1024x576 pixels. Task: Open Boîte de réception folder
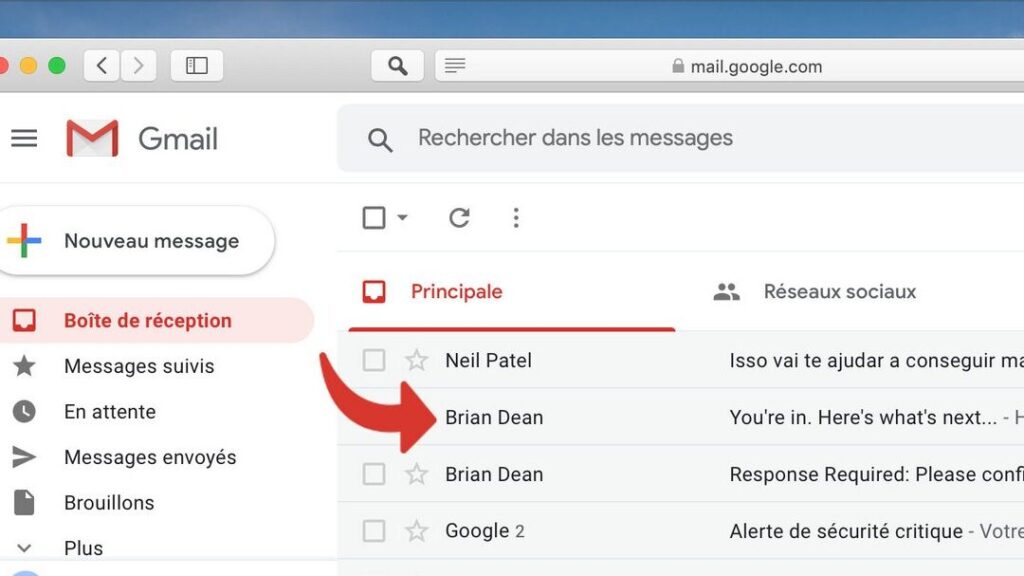(x=157, y=320)
